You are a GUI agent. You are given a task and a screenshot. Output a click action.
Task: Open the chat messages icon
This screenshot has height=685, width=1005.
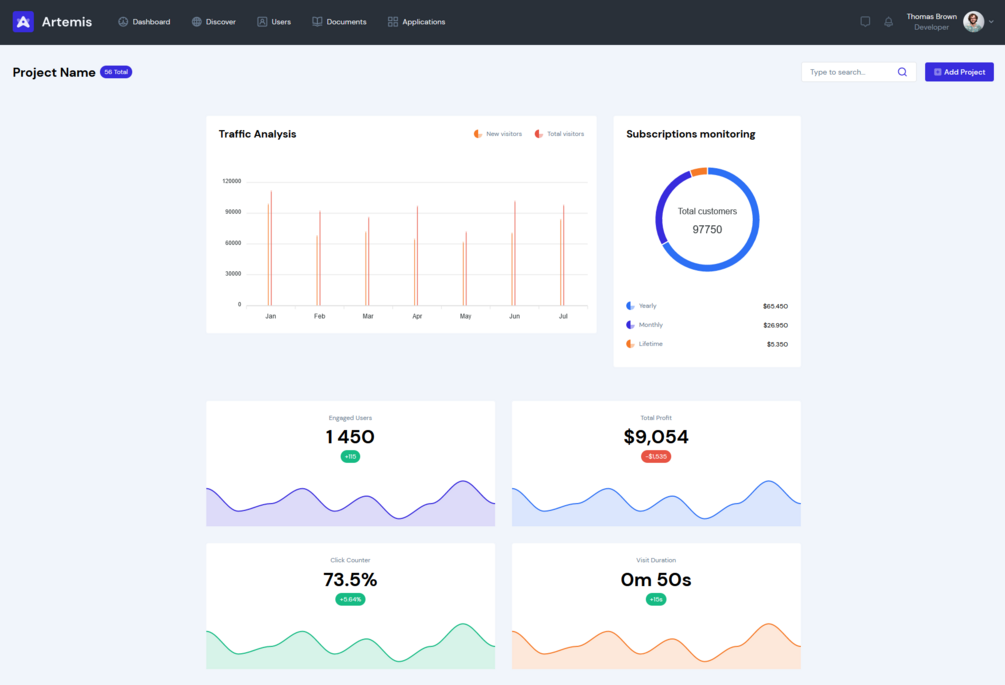(865, 22)
